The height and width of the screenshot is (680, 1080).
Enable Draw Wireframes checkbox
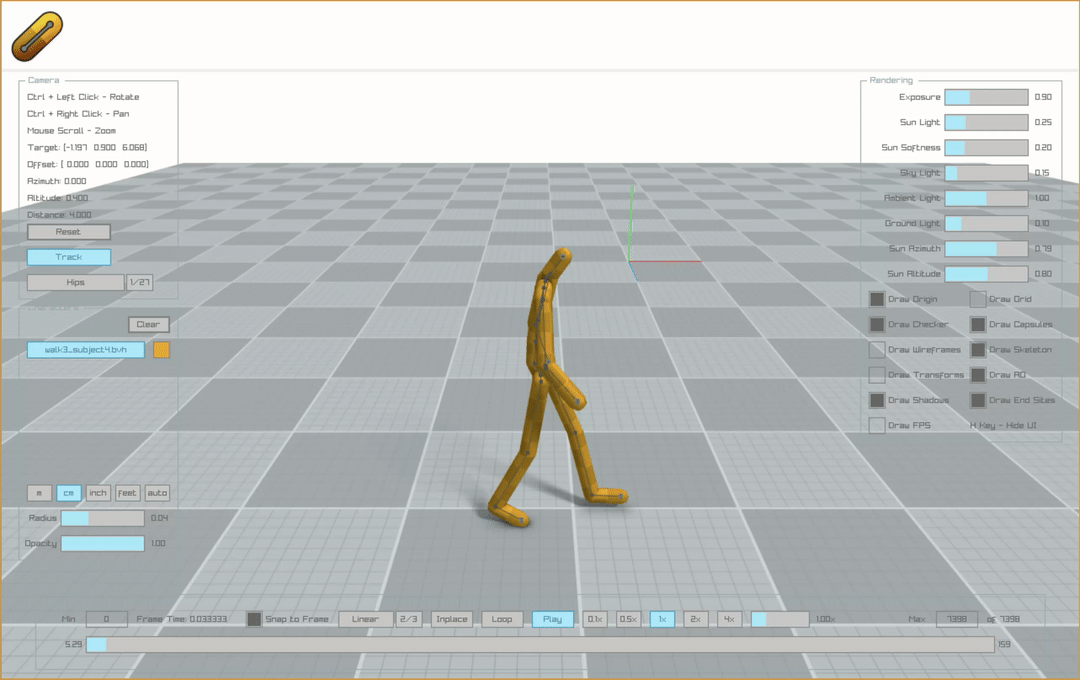click(x=877, y=350)
